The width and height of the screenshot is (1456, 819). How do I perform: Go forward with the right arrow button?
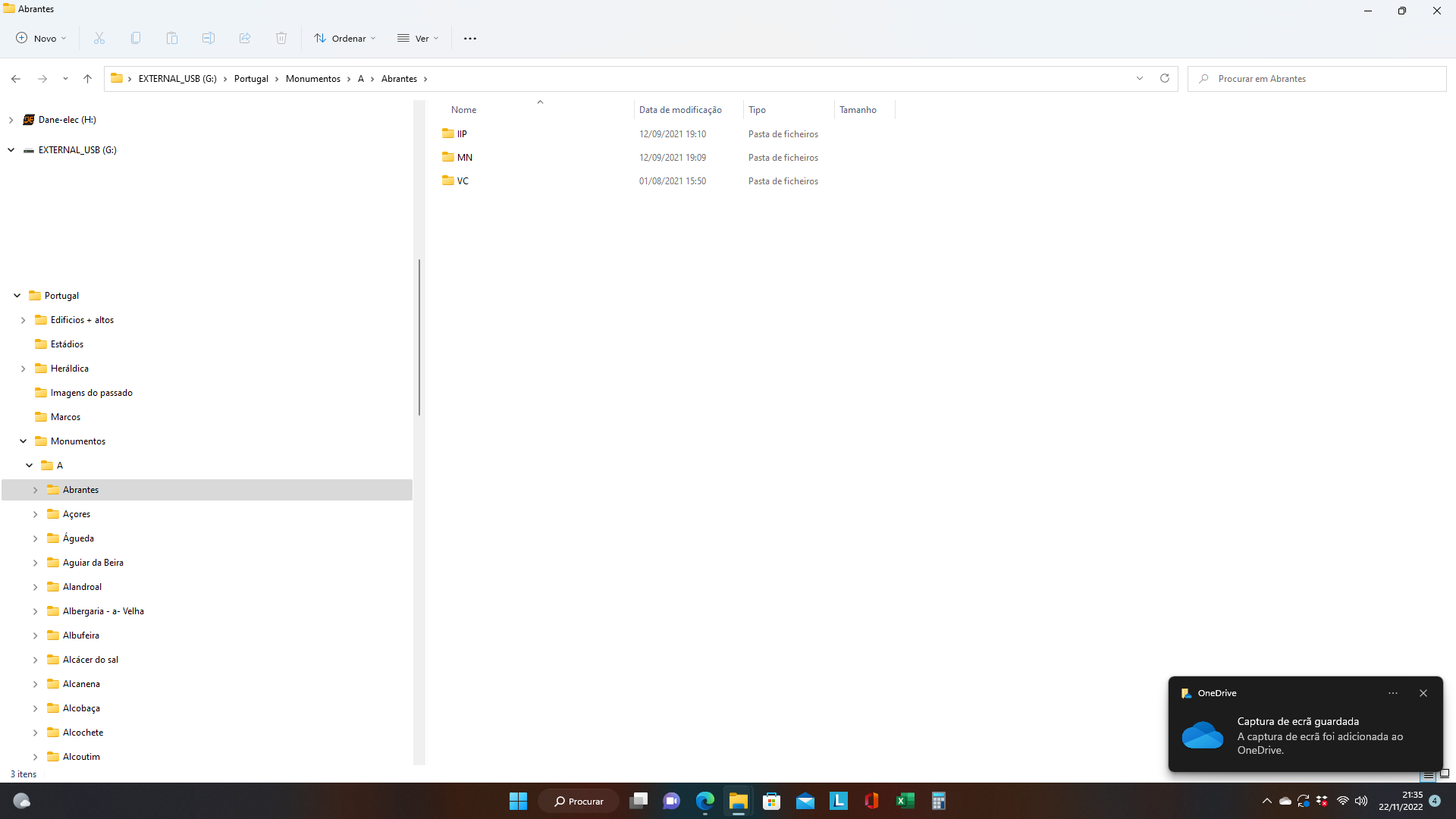click(42, 79)
